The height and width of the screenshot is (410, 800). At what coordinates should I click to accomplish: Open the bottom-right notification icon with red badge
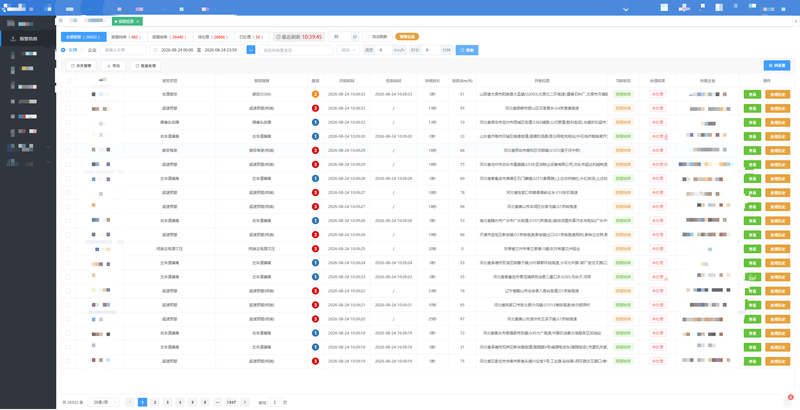(787, 402)
